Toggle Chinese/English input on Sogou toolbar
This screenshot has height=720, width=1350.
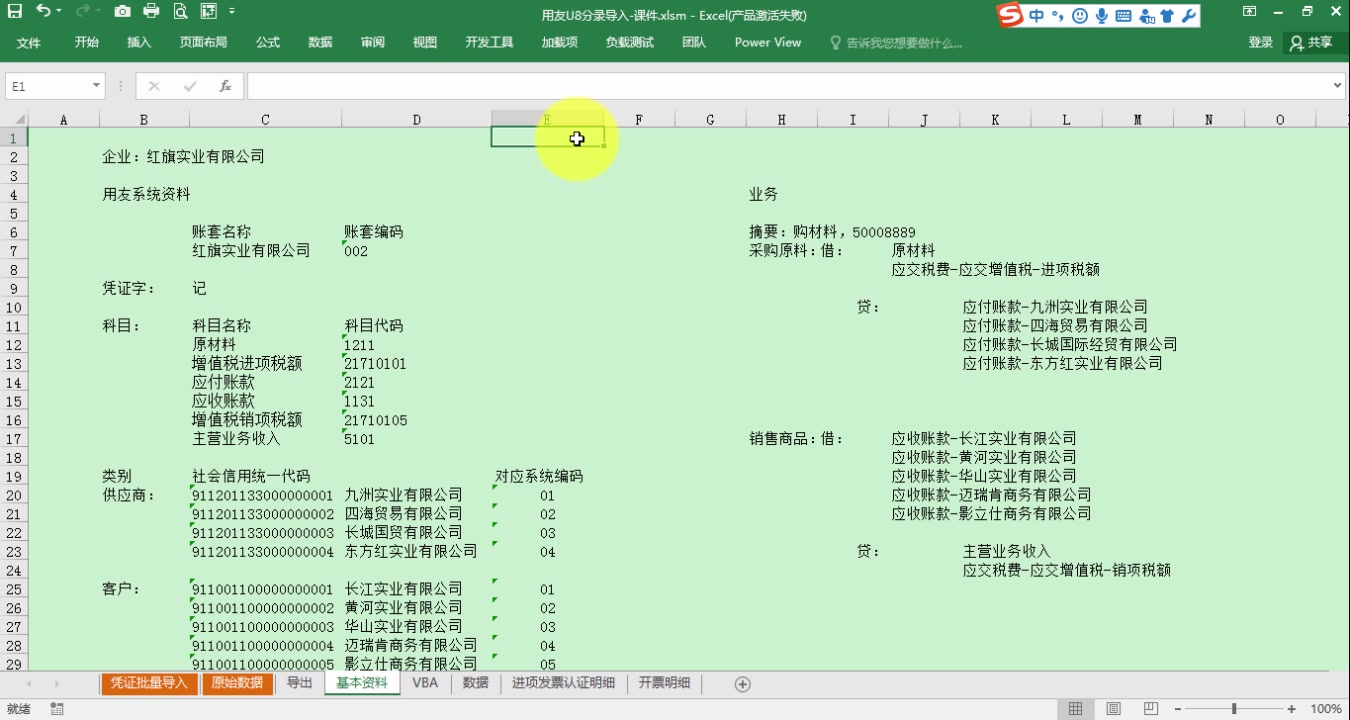point(1036,16)
